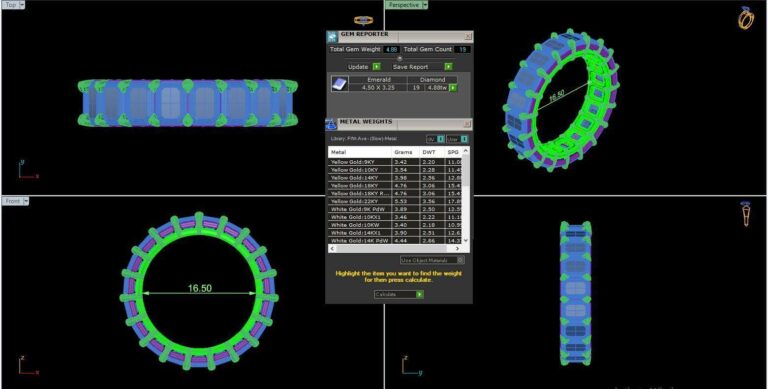The image size is (768, 389).
Task: Toggle the UV option in Metal Weights
Action: tap(435, 139)
